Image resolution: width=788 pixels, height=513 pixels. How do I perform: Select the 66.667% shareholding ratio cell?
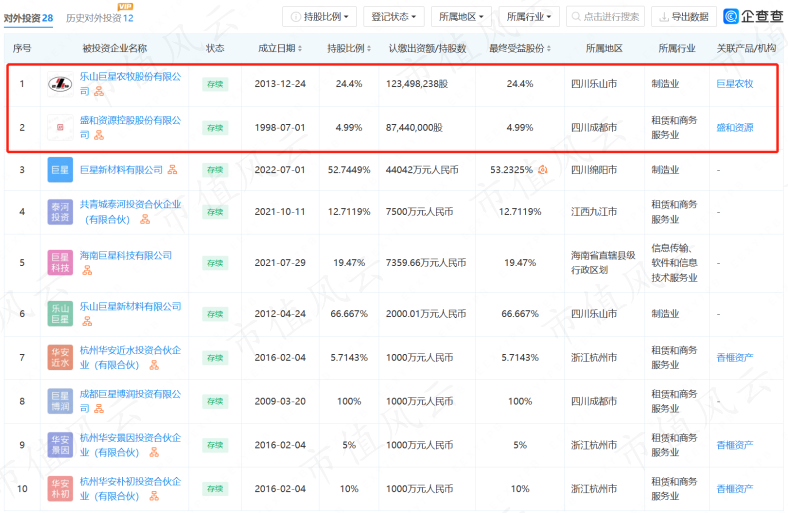(x=349, y=314)
